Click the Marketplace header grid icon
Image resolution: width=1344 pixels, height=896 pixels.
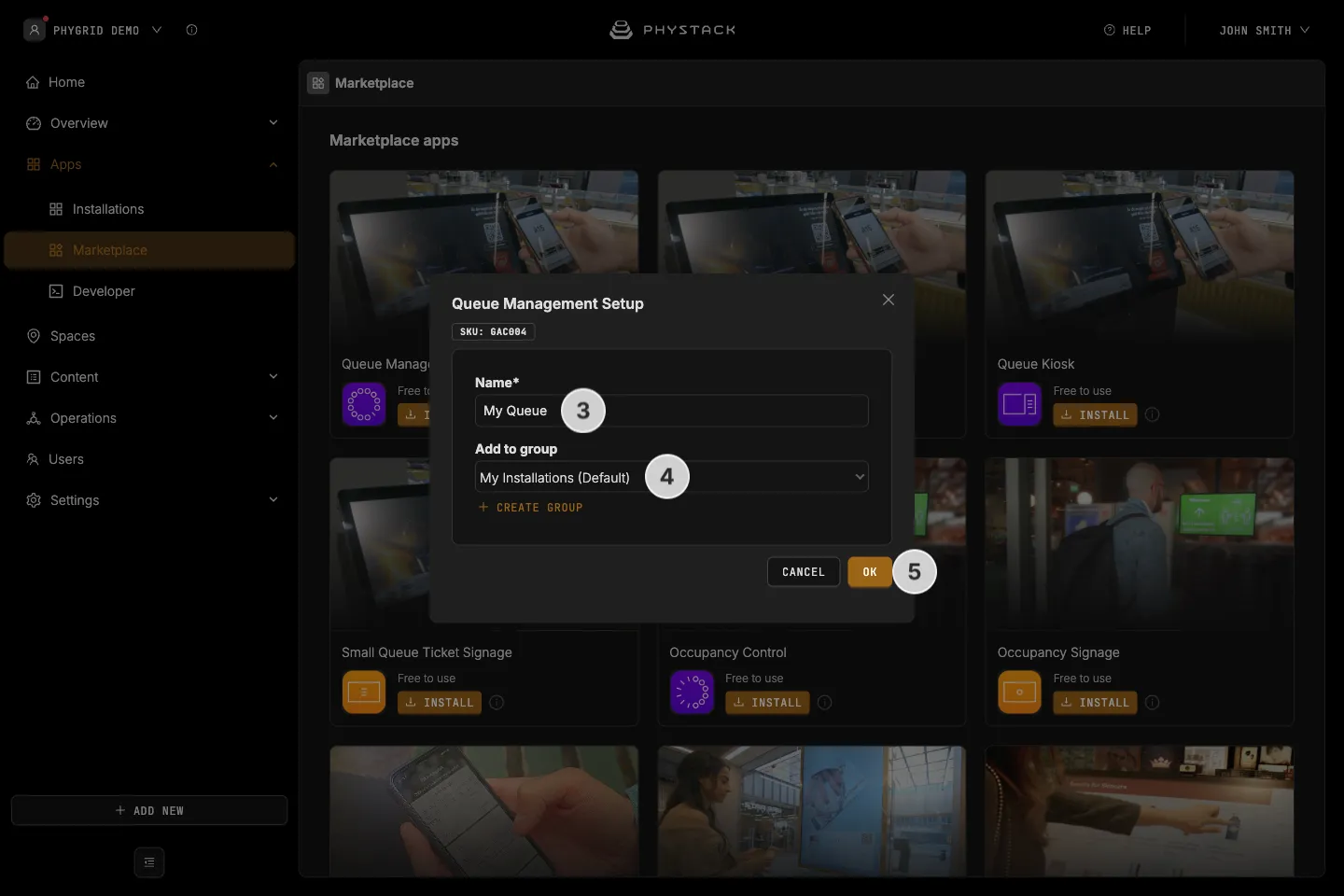(318, 83)
